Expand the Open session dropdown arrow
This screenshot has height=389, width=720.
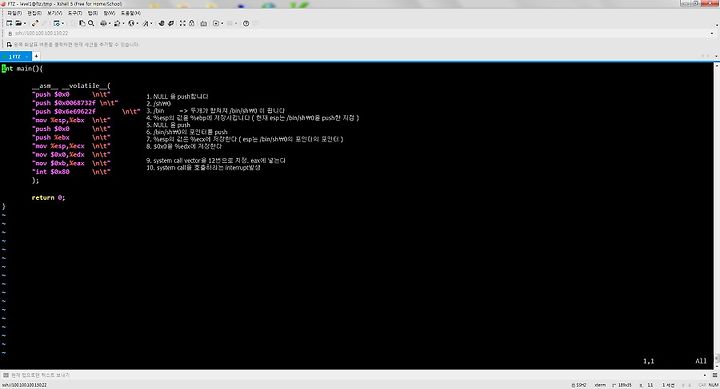coord(25,23)
